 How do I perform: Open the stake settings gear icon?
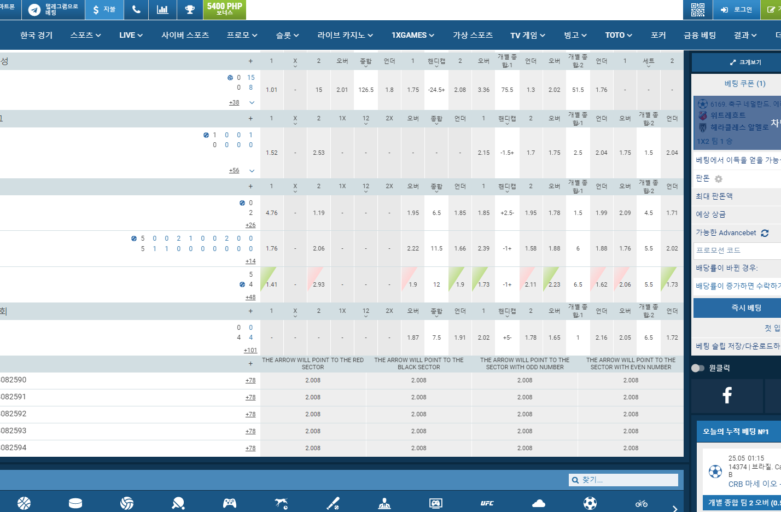click(x=718, y=179)
